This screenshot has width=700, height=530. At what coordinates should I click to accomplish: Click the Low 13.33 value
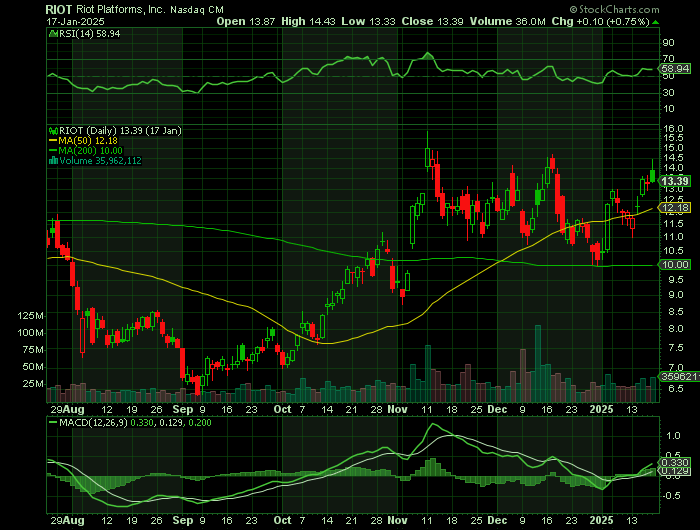[369, 21]
